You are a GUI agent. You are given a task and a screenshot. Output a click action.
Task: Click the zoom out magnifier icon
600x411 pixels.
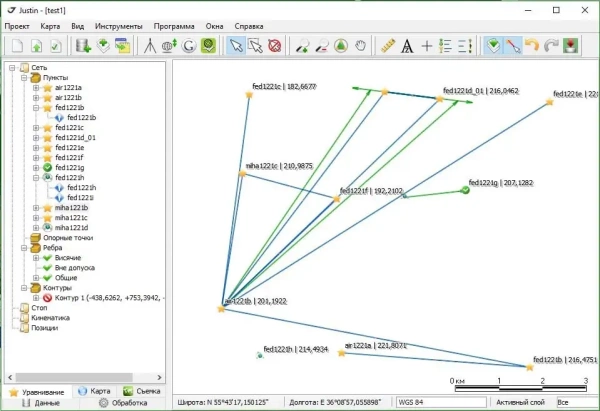[x=322, y=46]
